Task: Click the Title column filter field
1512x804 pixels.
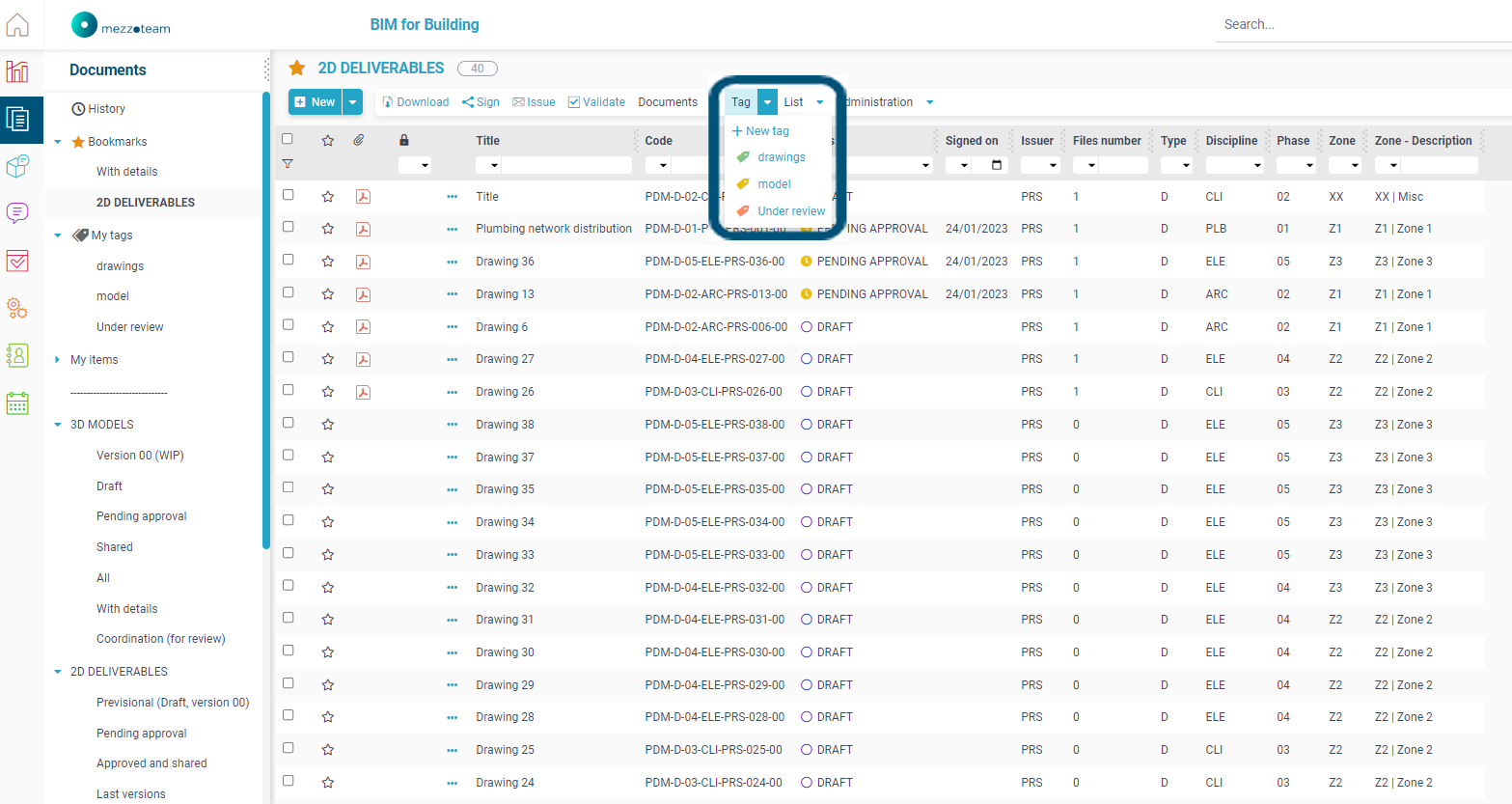Action: [x=566, y=165]
